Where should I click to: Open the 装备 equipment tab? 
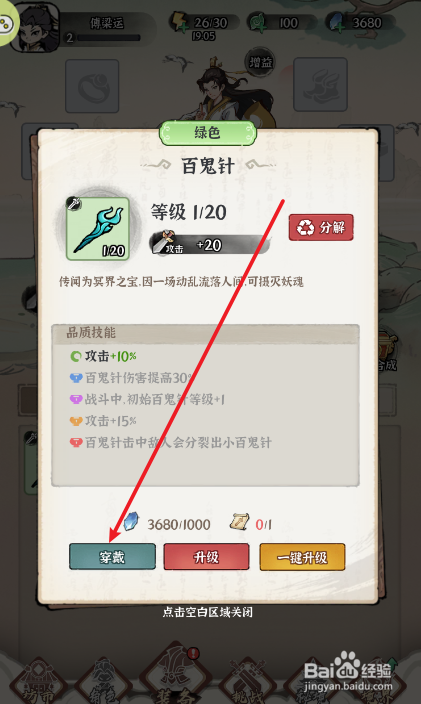(x=175, y=678)
